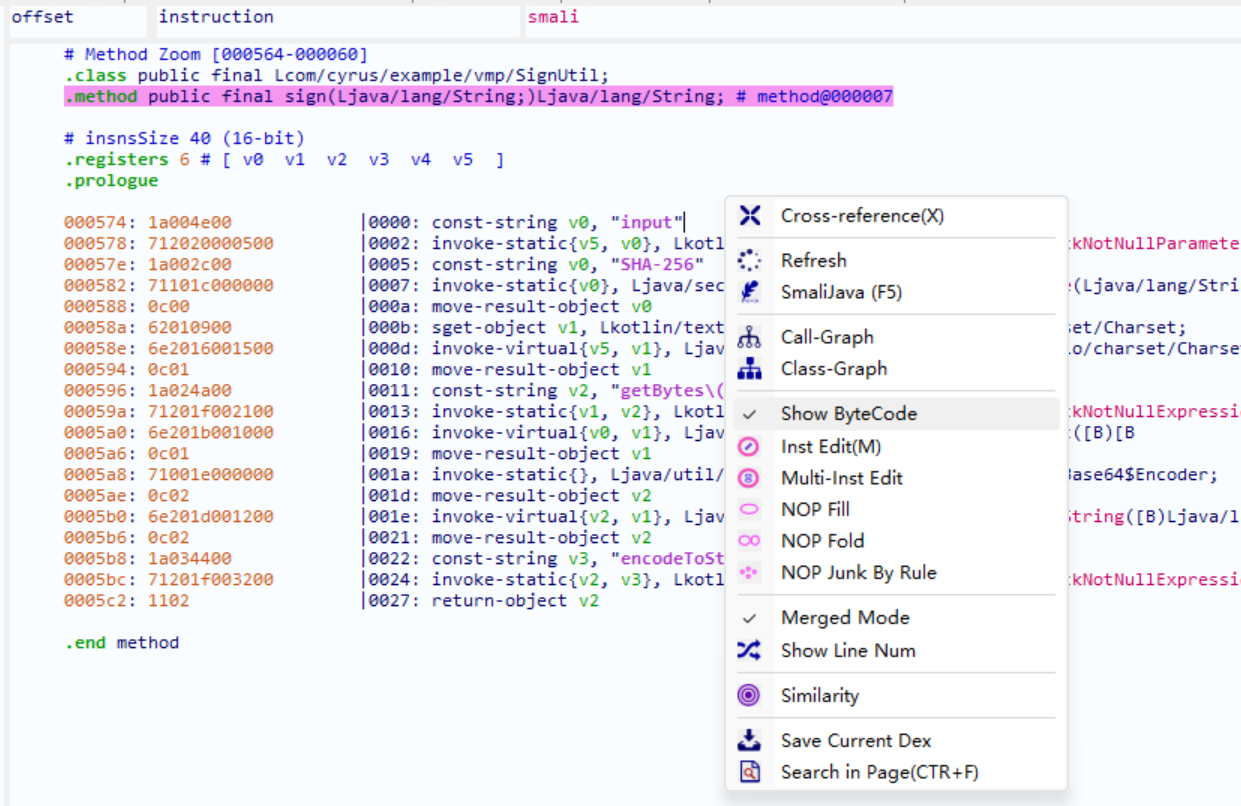
Task: Click the Save Current Dex download icon
Action: click(x=749, y=740)
